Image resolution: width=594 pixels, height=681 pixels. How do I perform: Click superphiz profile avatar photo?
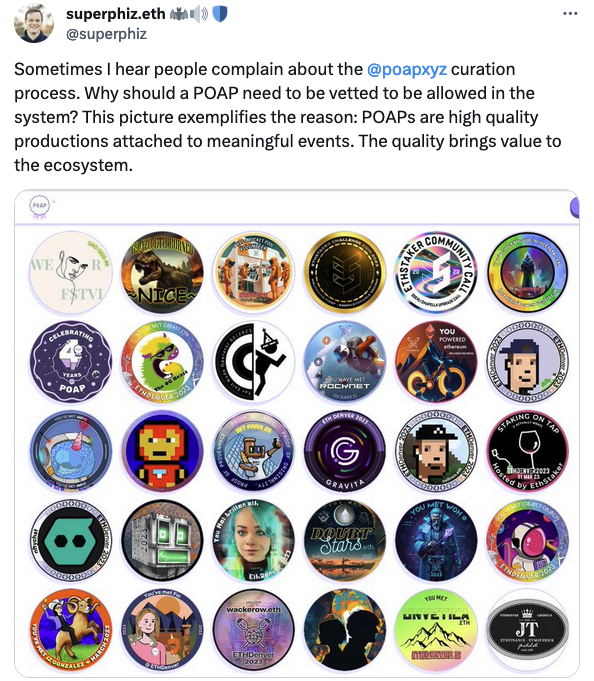click(x=34, y=22)
